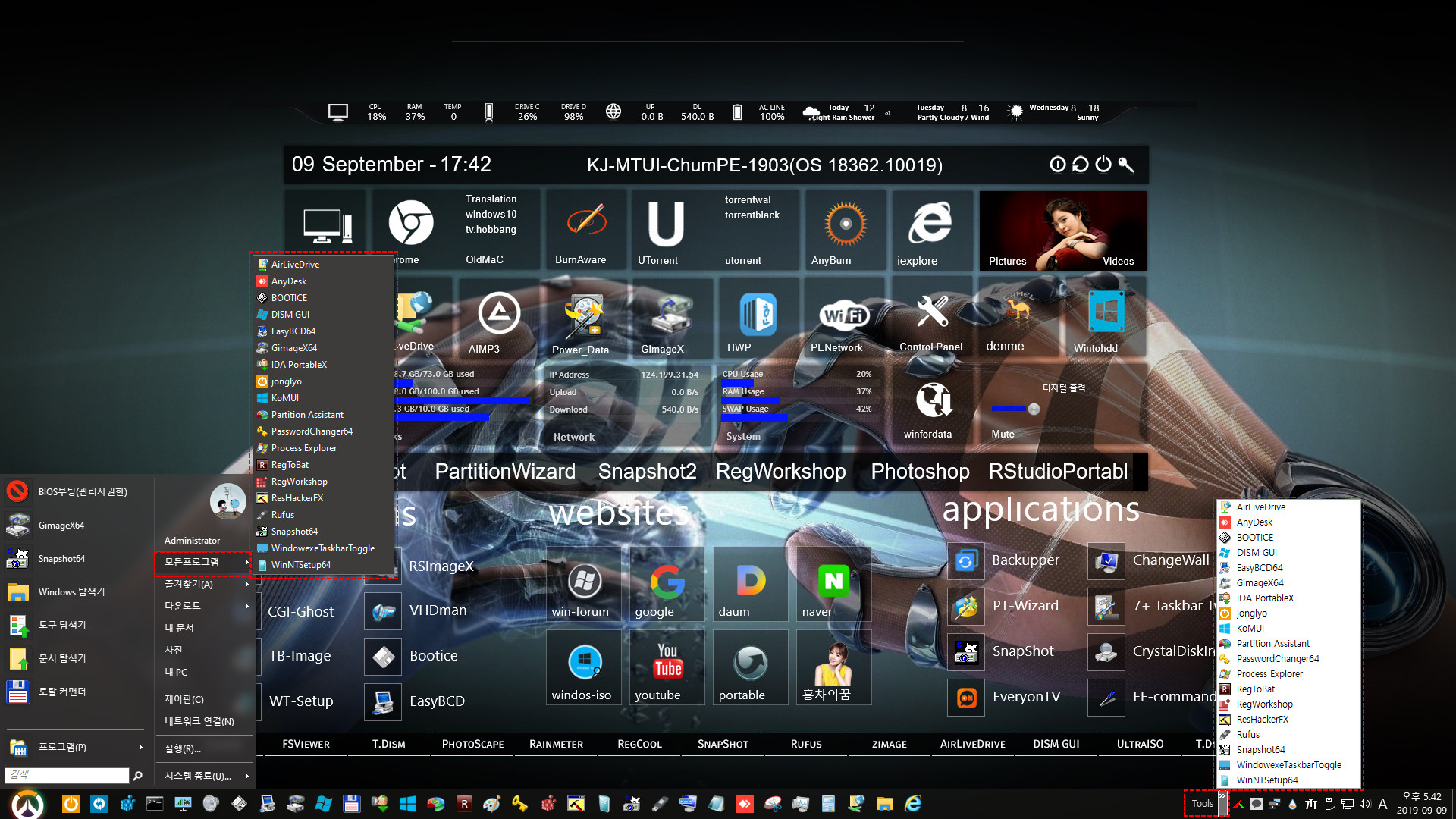Choose WinNTSetup64 in Tools popup list
The height and width of the screenshot is (819, 1456).
1288,780
